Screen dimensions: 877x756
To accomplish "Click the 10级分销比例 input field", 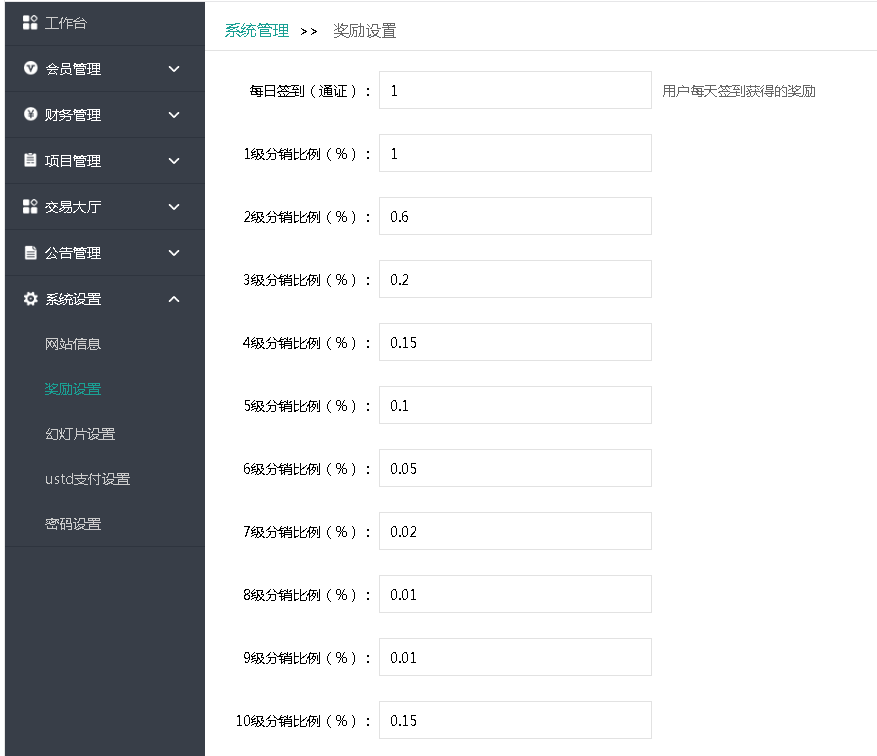I will 515,720.
